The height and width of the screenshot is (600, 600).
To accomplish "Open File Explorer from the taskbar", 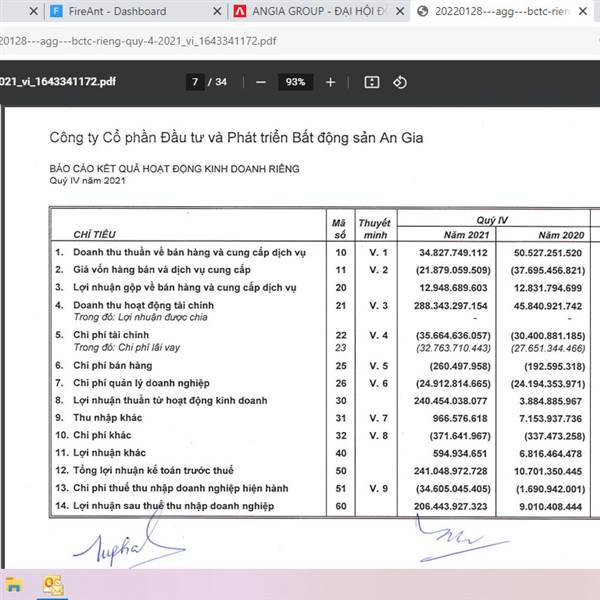I will point(13,585).
